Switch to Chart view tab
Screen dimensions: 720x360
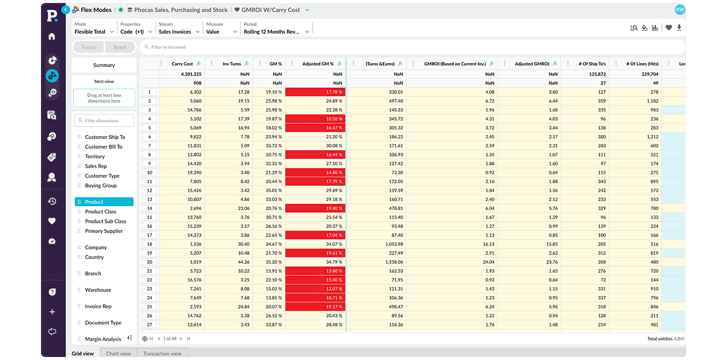tap(118, 353)
